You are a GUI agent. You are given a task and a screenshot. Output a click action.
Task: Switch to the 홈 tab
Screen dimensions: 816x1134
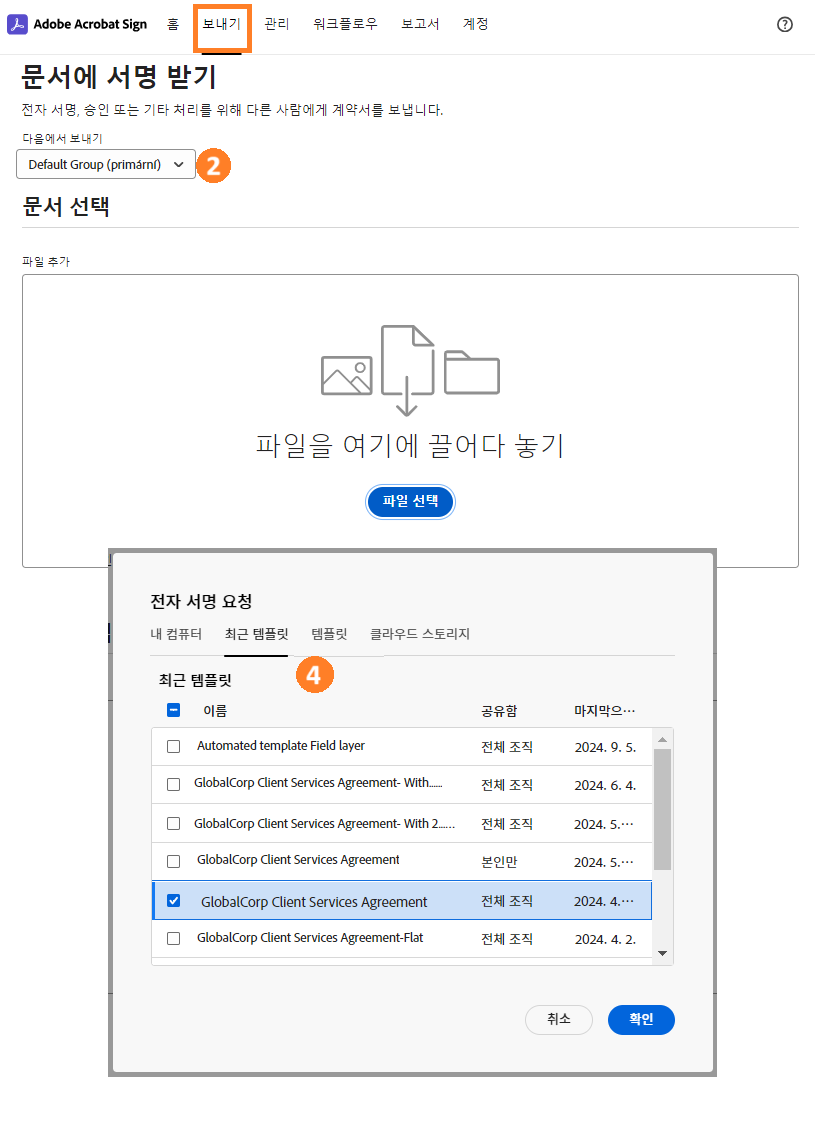tap(171, 23)
